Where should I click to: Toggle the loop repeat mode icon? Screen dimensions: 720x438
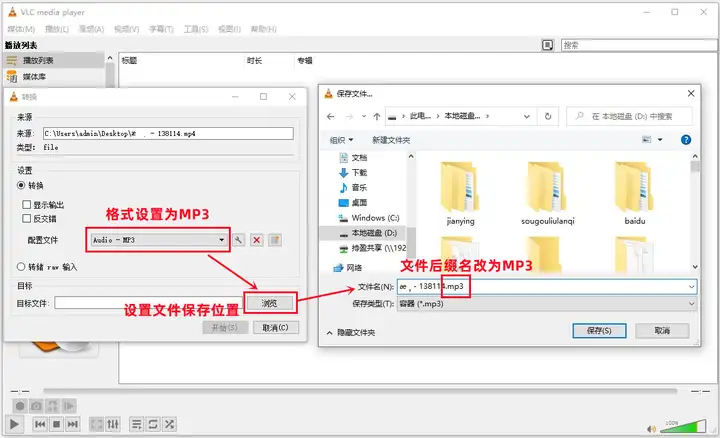tap(153, 424)
